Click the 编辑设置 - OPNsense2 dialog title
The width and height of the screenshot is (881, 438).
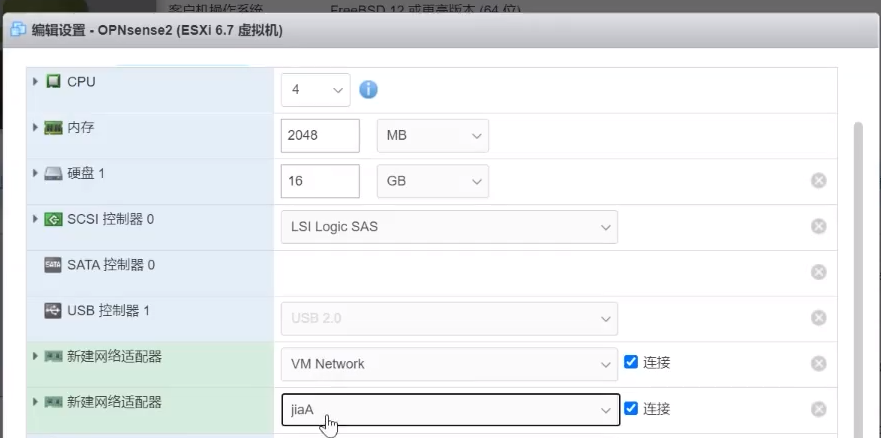(x=157, y=30)
